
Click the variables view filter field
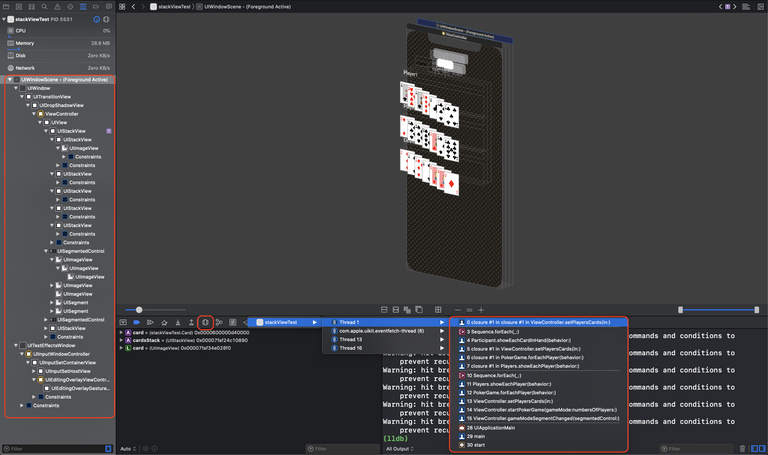coord(343,449)
